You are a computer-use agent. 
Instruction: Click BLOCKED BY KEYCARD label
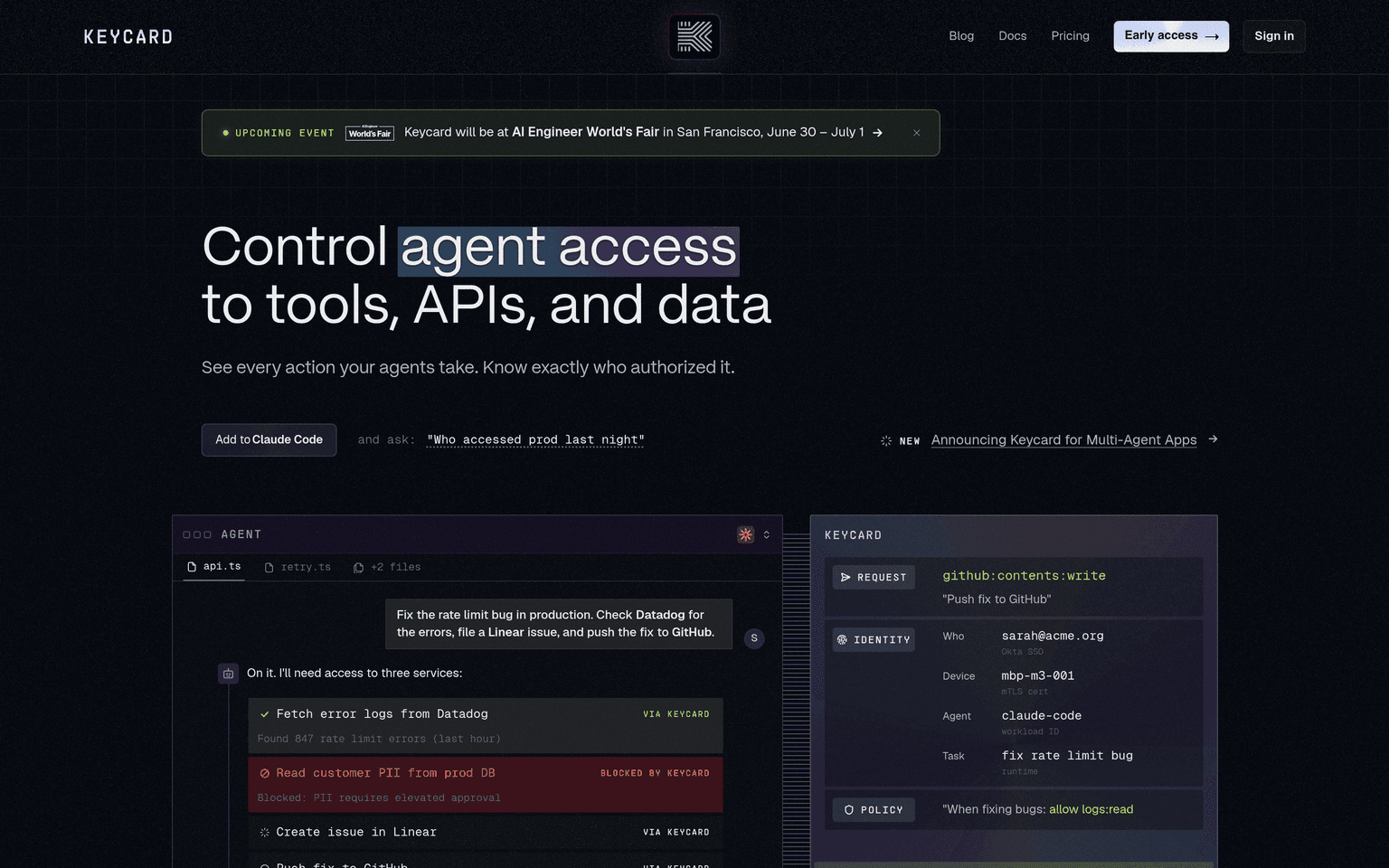click(x=655, y=773)
